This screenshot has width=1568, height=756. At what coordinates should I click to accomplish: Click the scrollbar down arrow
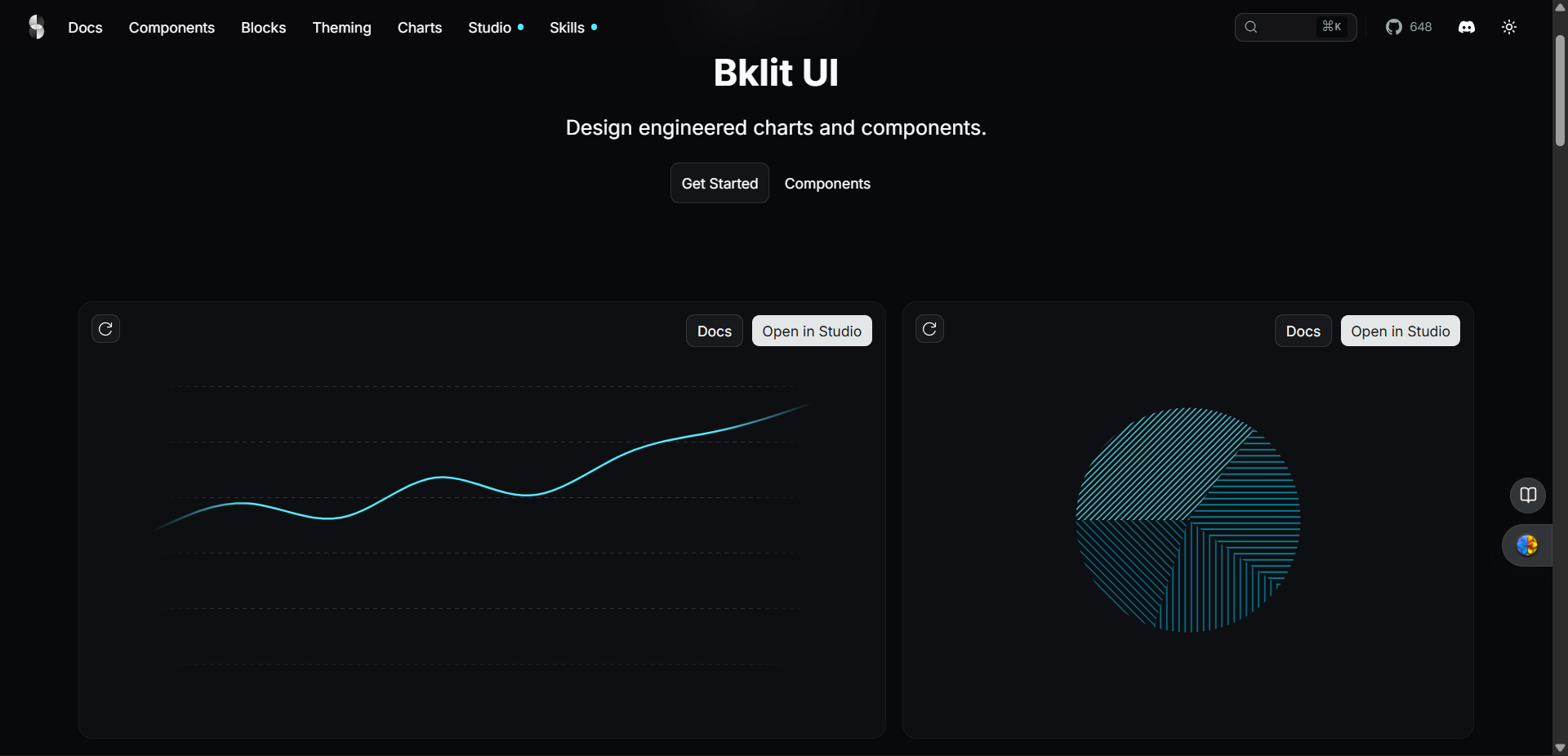tap(1560, 748)
